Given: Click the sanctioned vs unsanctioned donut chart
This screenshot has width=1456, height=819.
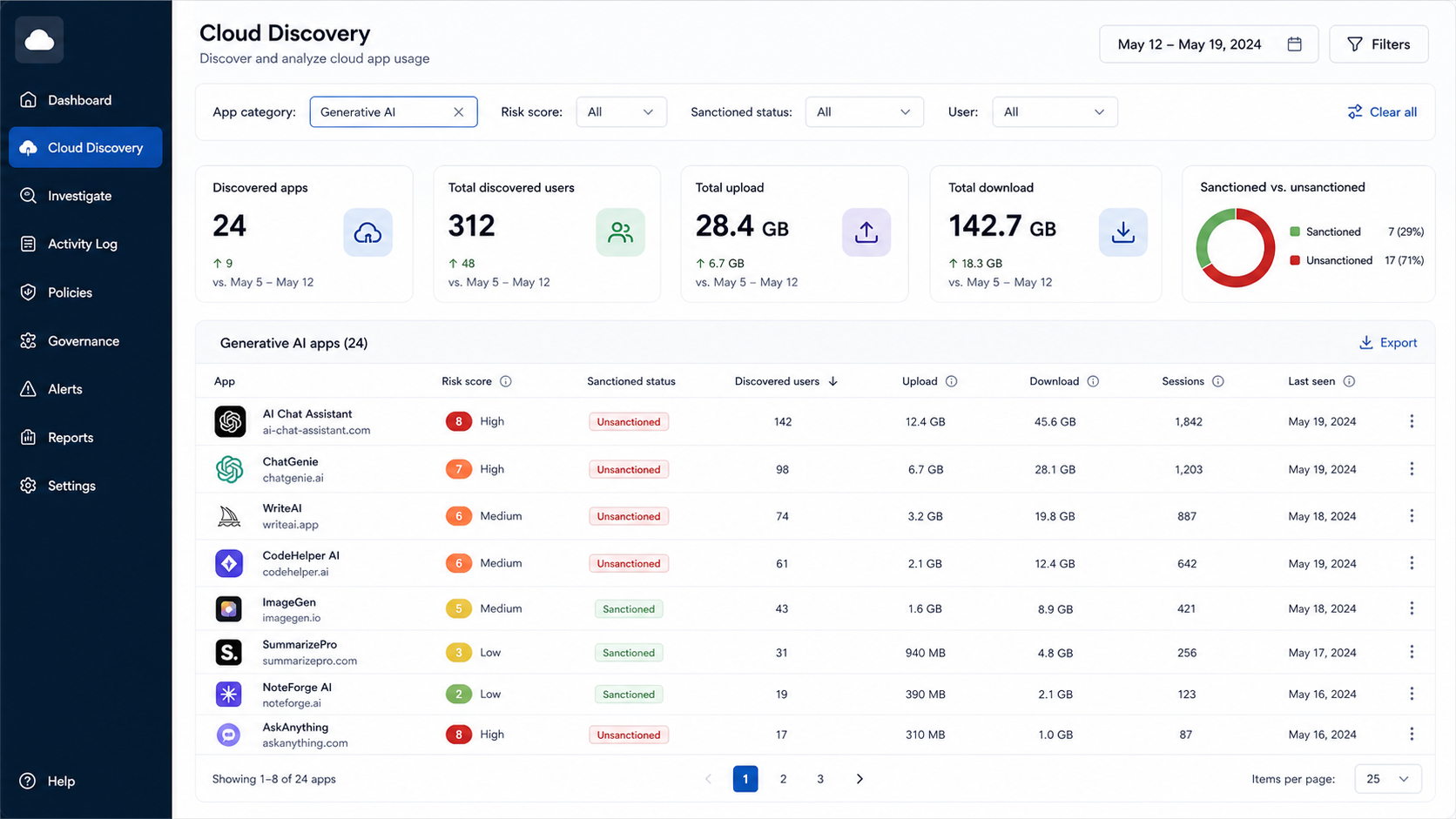Looking at the screenshot, I should point(1235,247).
